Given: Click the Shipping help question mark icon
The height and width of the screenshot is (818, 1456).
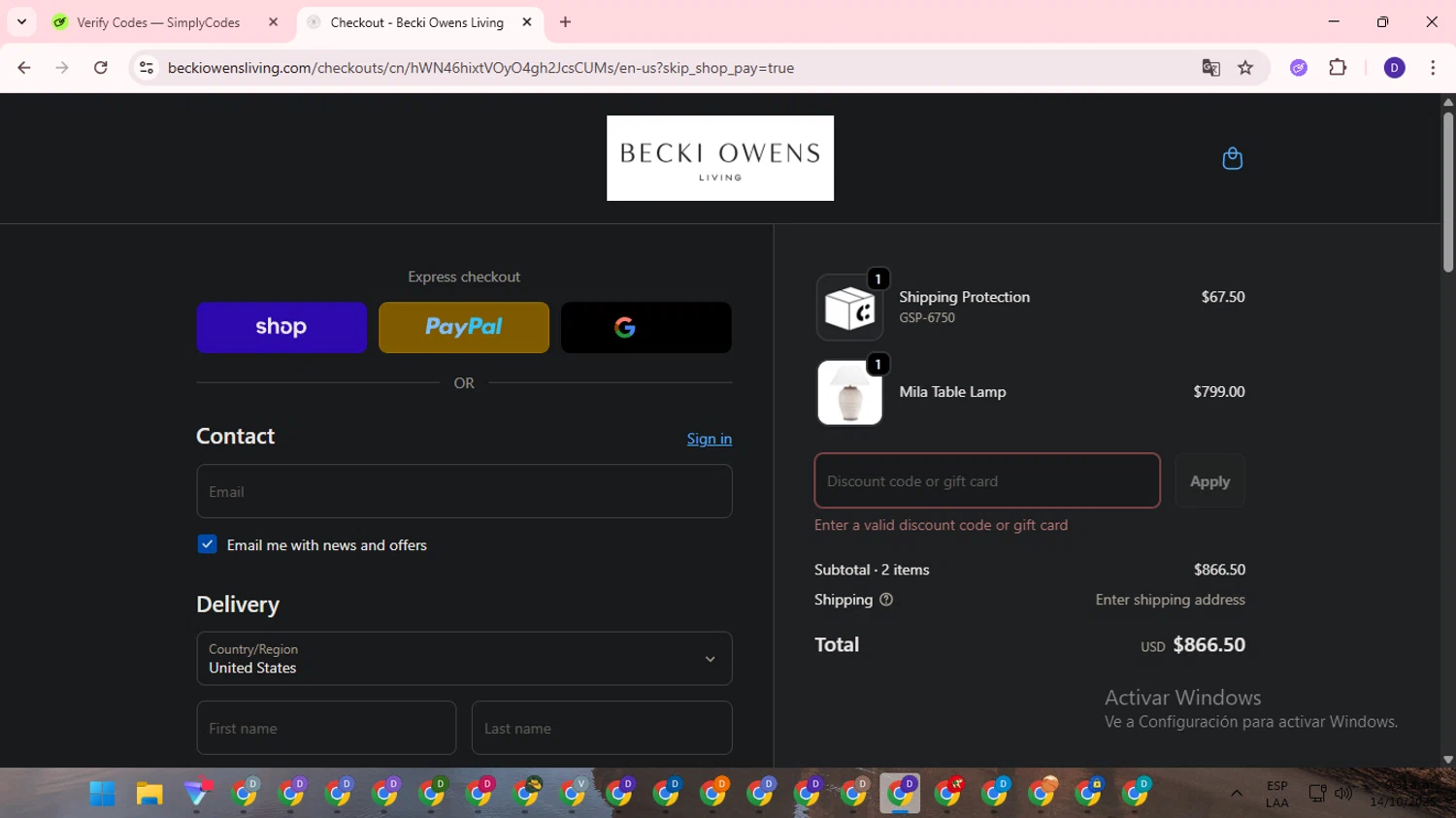Looking at the screenshot, I should tap(886, 600).
